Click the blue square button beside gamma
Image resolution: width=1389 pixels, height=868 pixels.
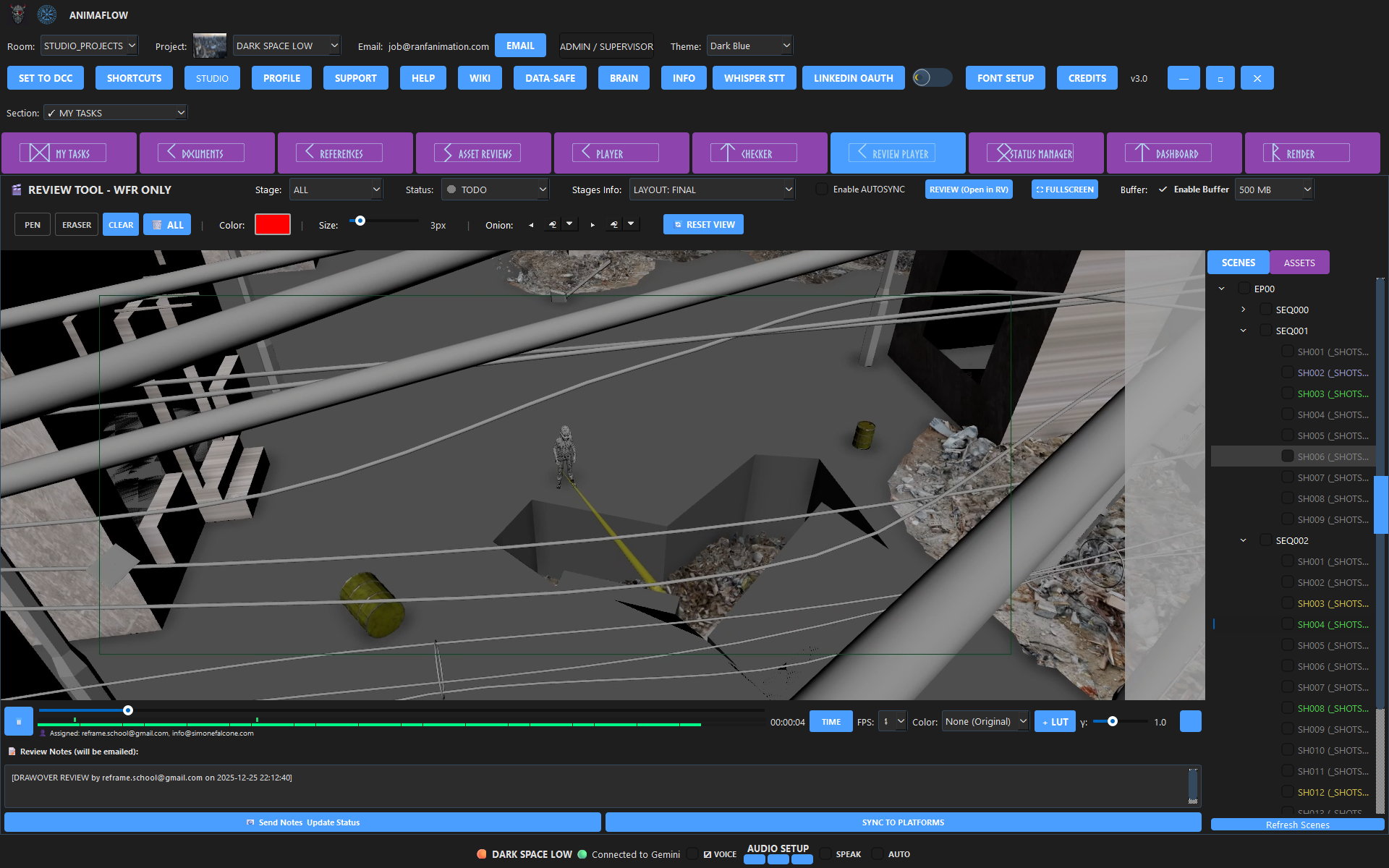coord(1190,721)
